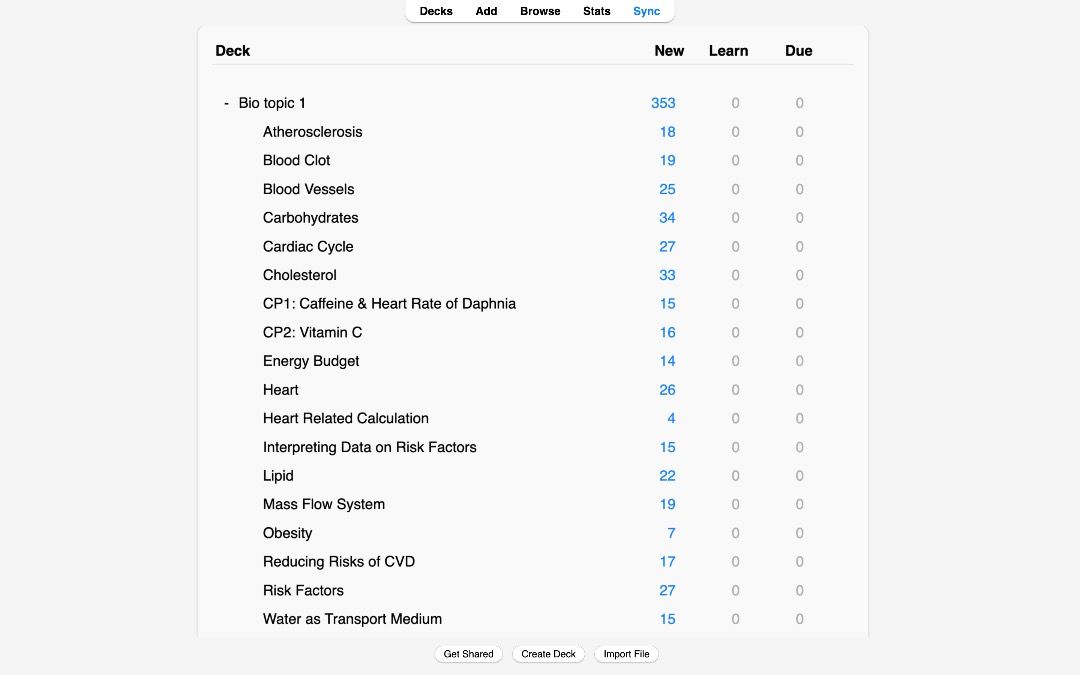This screenshot has width=1080, height=675.
Task: Open the Mass Flow System deck
Action: [x=324, y=504]
